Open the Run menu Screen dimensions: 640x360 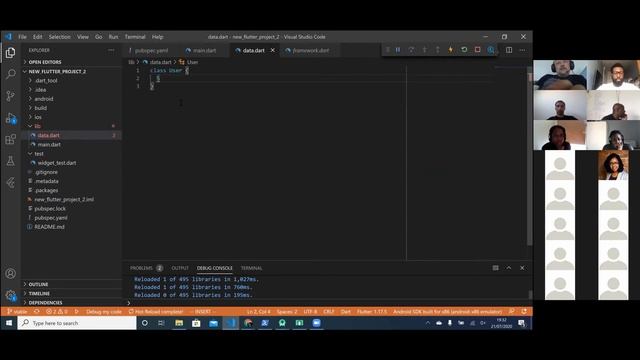tap(113, 37)
